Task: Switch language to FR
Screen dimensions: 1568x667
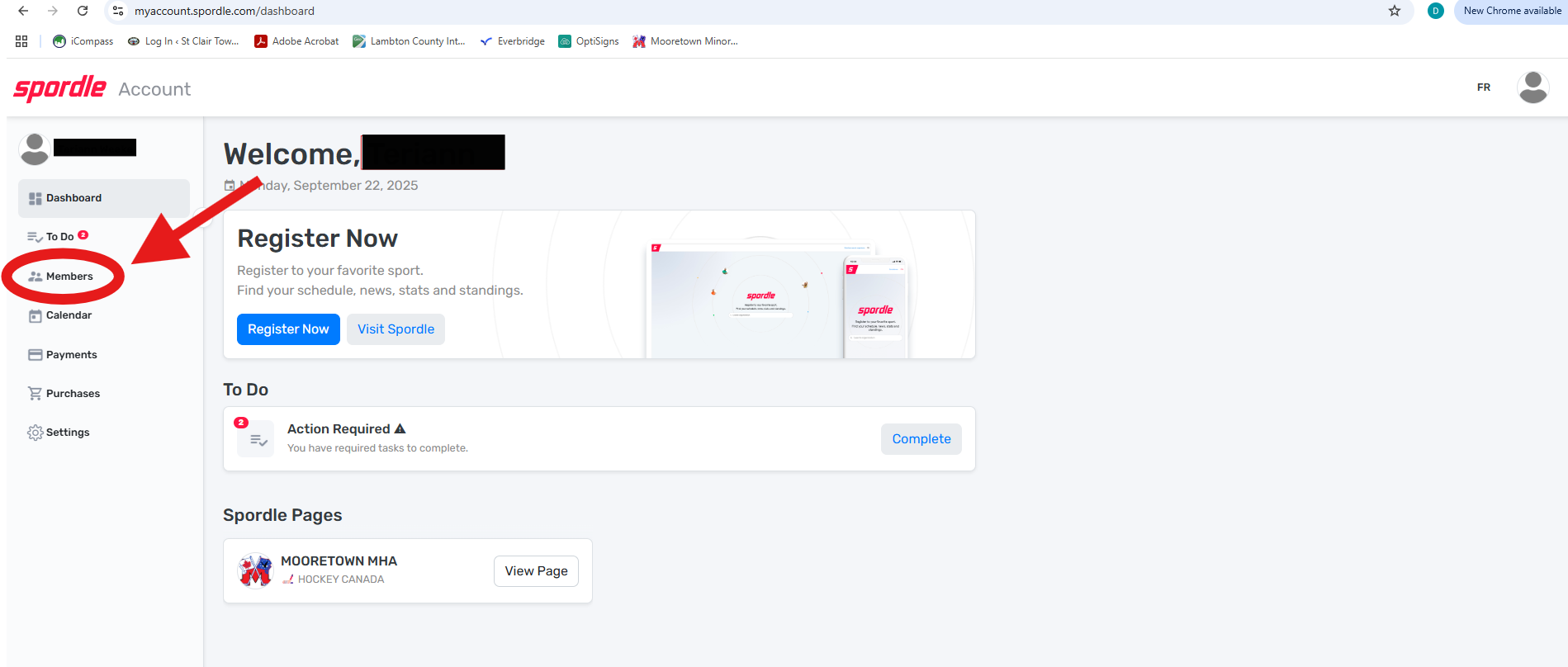Action: [1484, 88]
